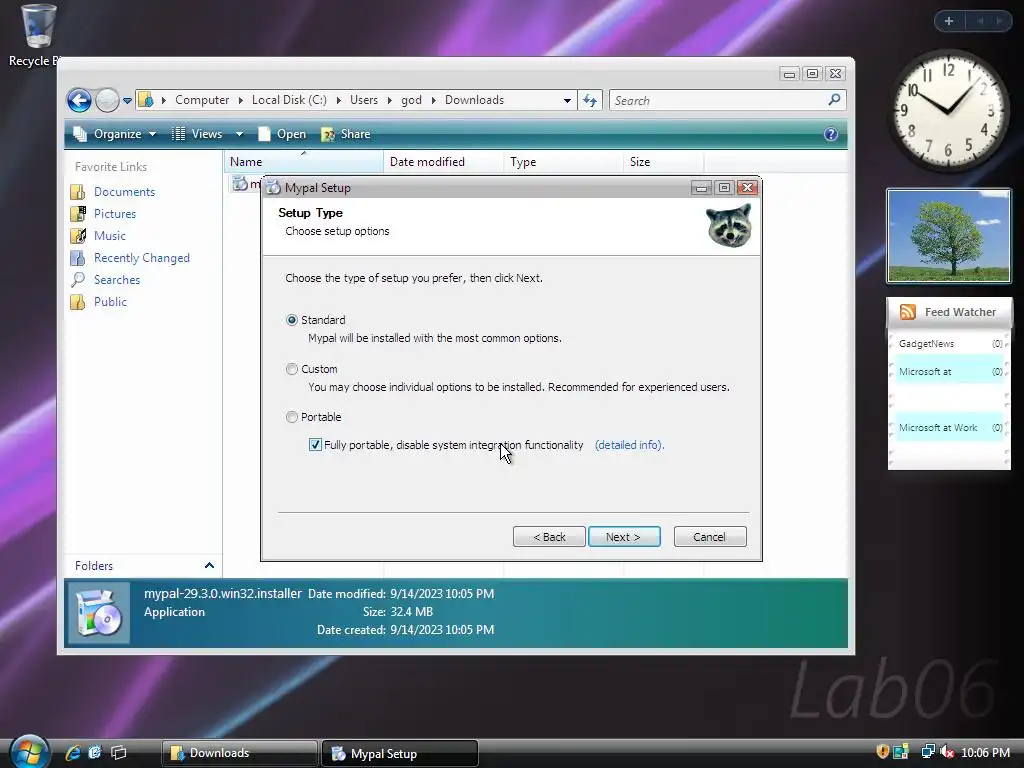Click Explorer forward arrow button
Viewport: 1024px width, 768px height.
[x=107, y=101]
